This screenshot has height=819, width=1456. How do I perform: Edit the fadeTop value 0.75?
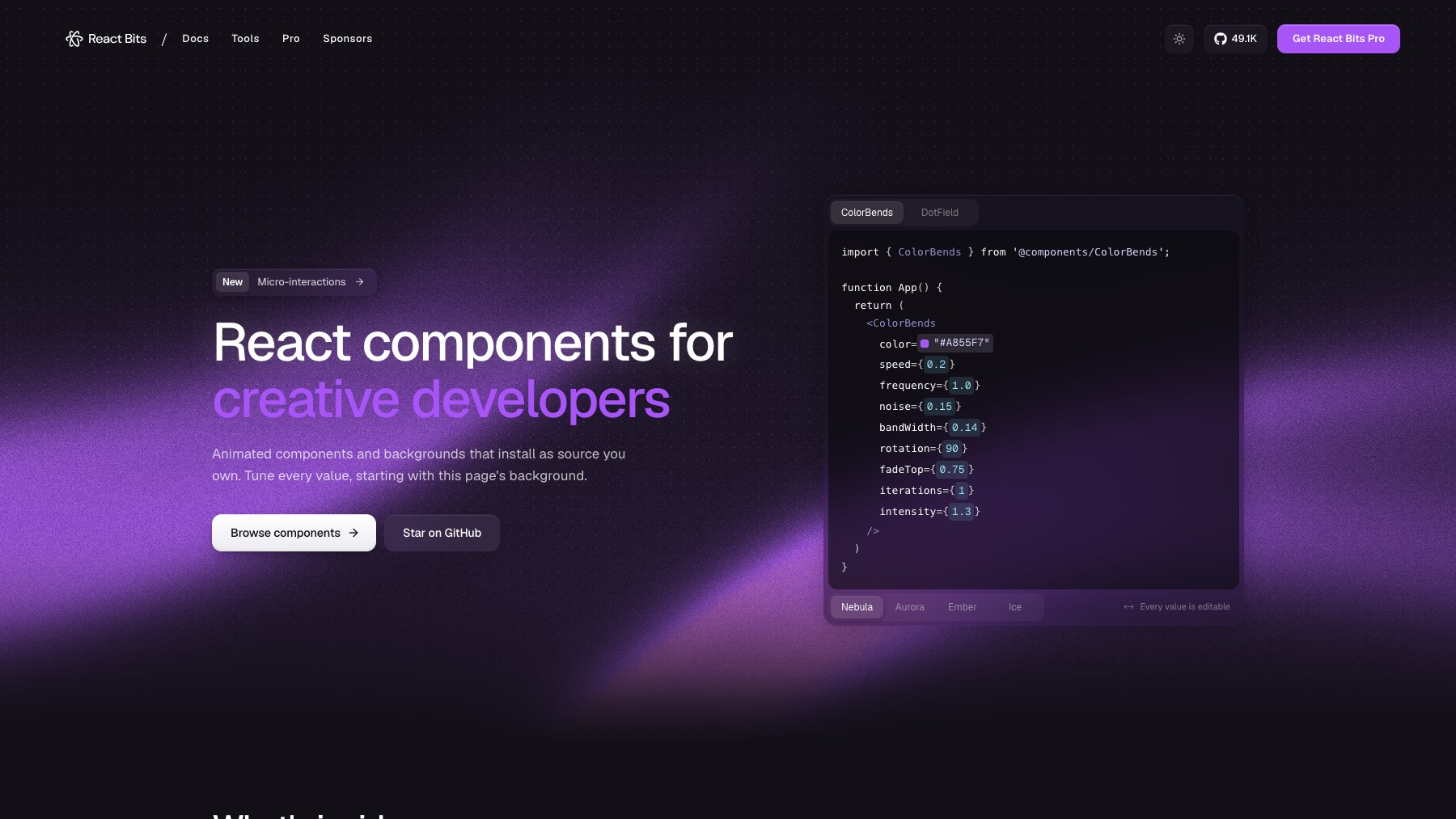point(952,470)
